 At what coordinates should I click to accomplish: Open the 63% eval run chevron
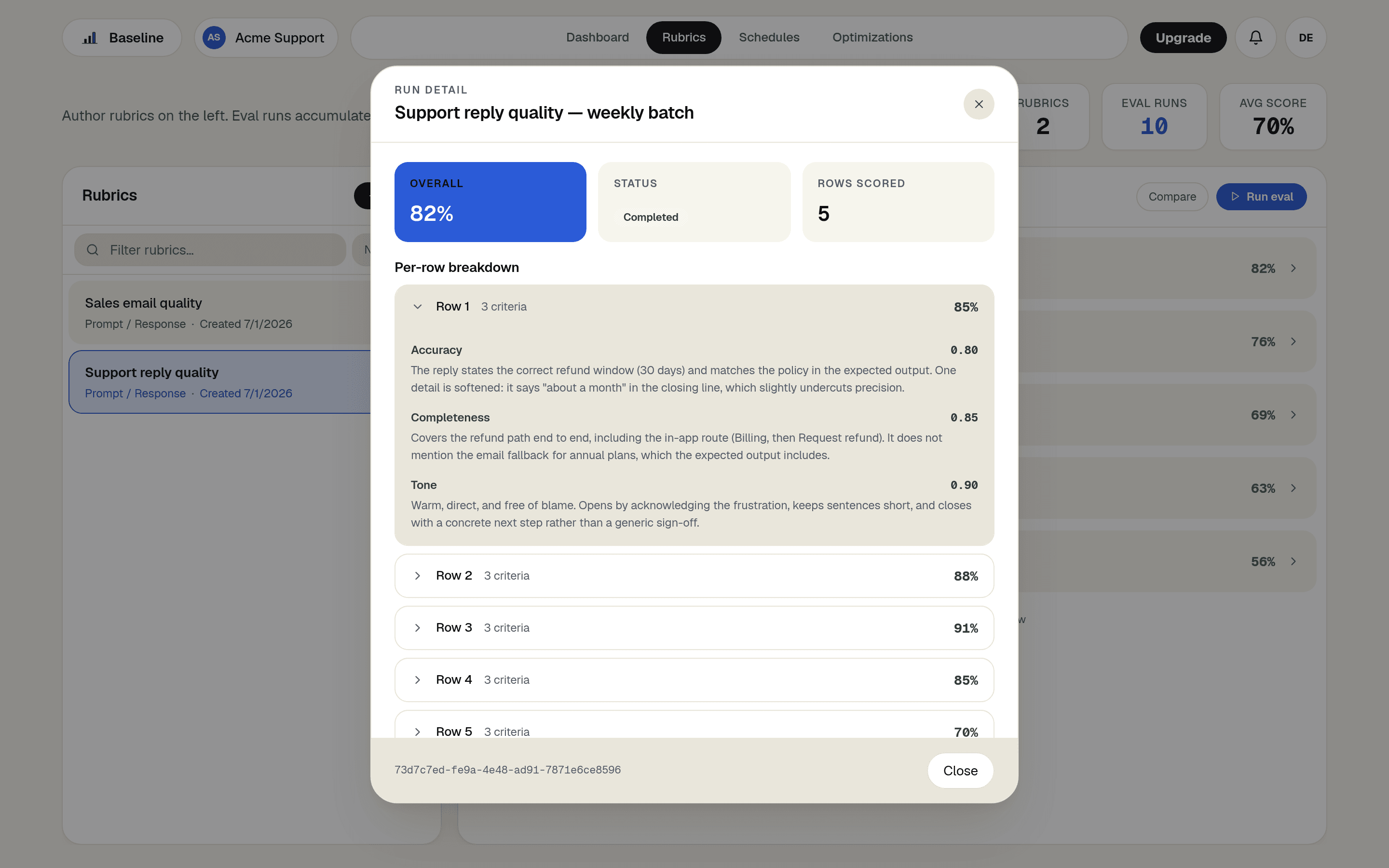pyautogui.click(x=1293, y=488)
